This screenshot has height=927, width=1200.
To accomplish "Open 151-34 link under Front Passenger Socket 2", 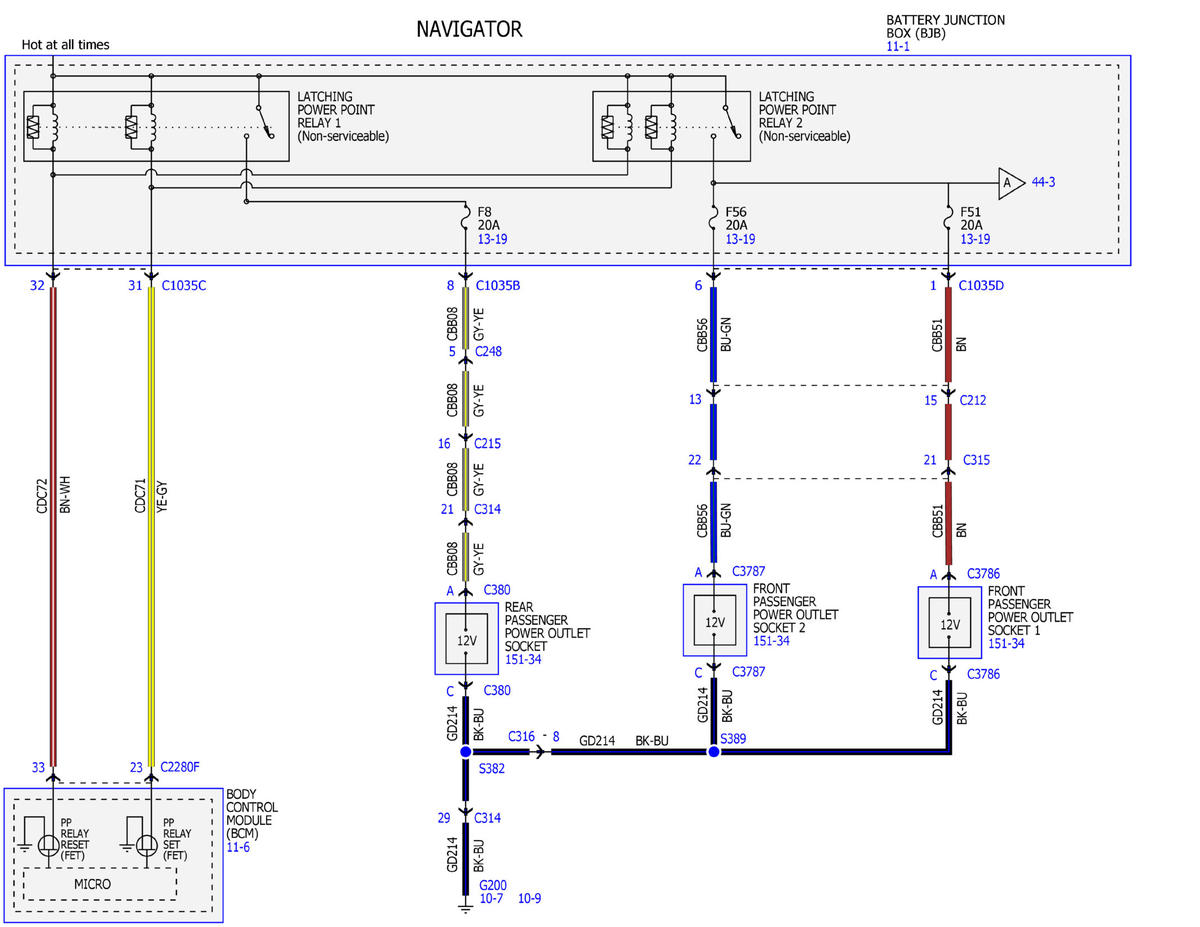I will click(771, 640).
